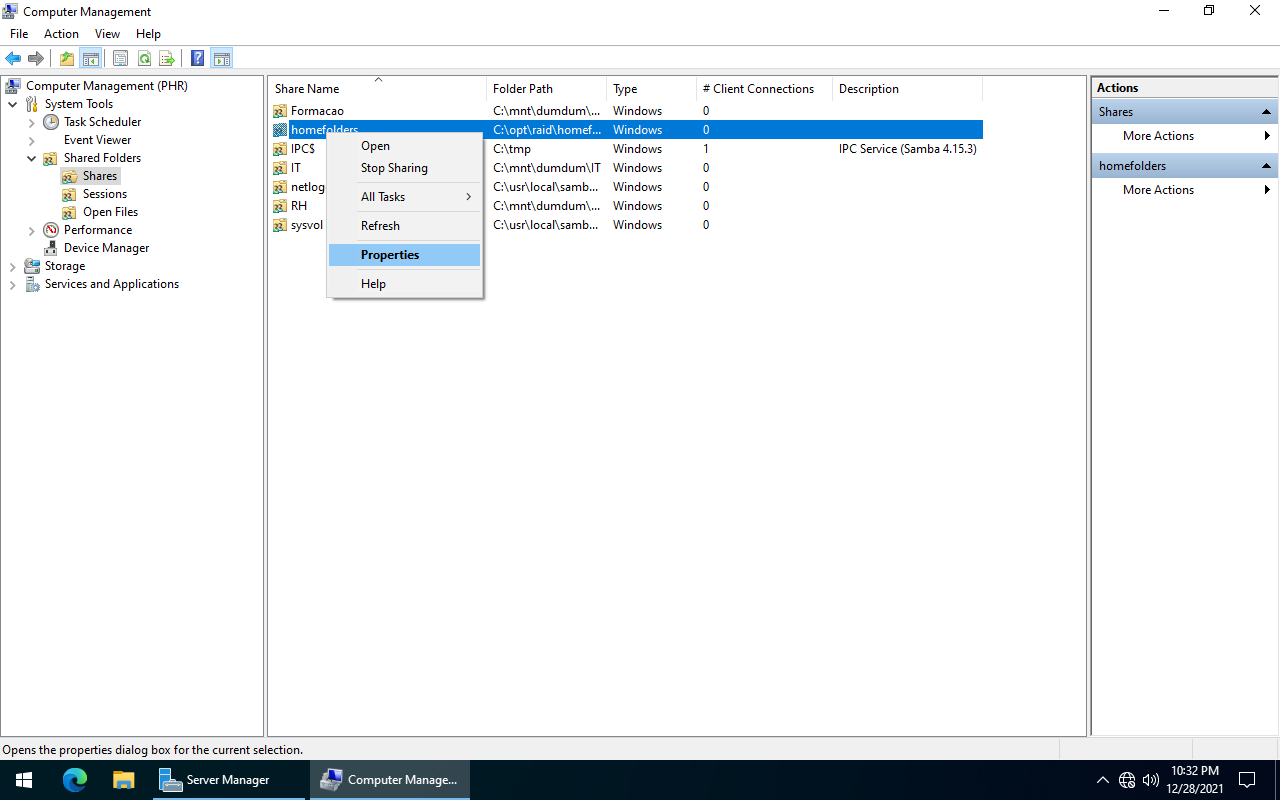Screen dimensions: 1280x800
Task: Open the Action menu
Action: (61, 33)
